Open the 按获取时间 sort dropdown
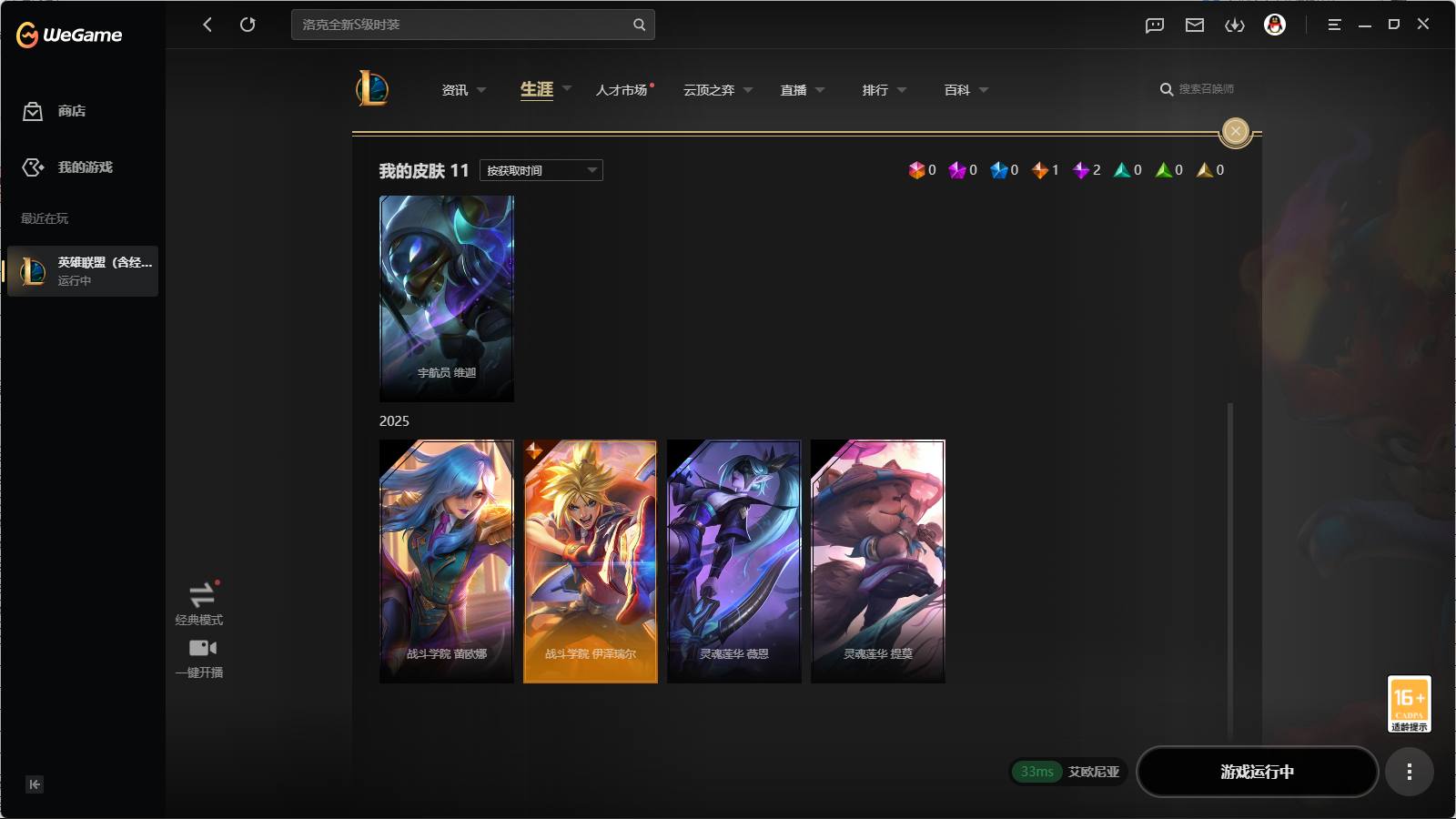 541,170
